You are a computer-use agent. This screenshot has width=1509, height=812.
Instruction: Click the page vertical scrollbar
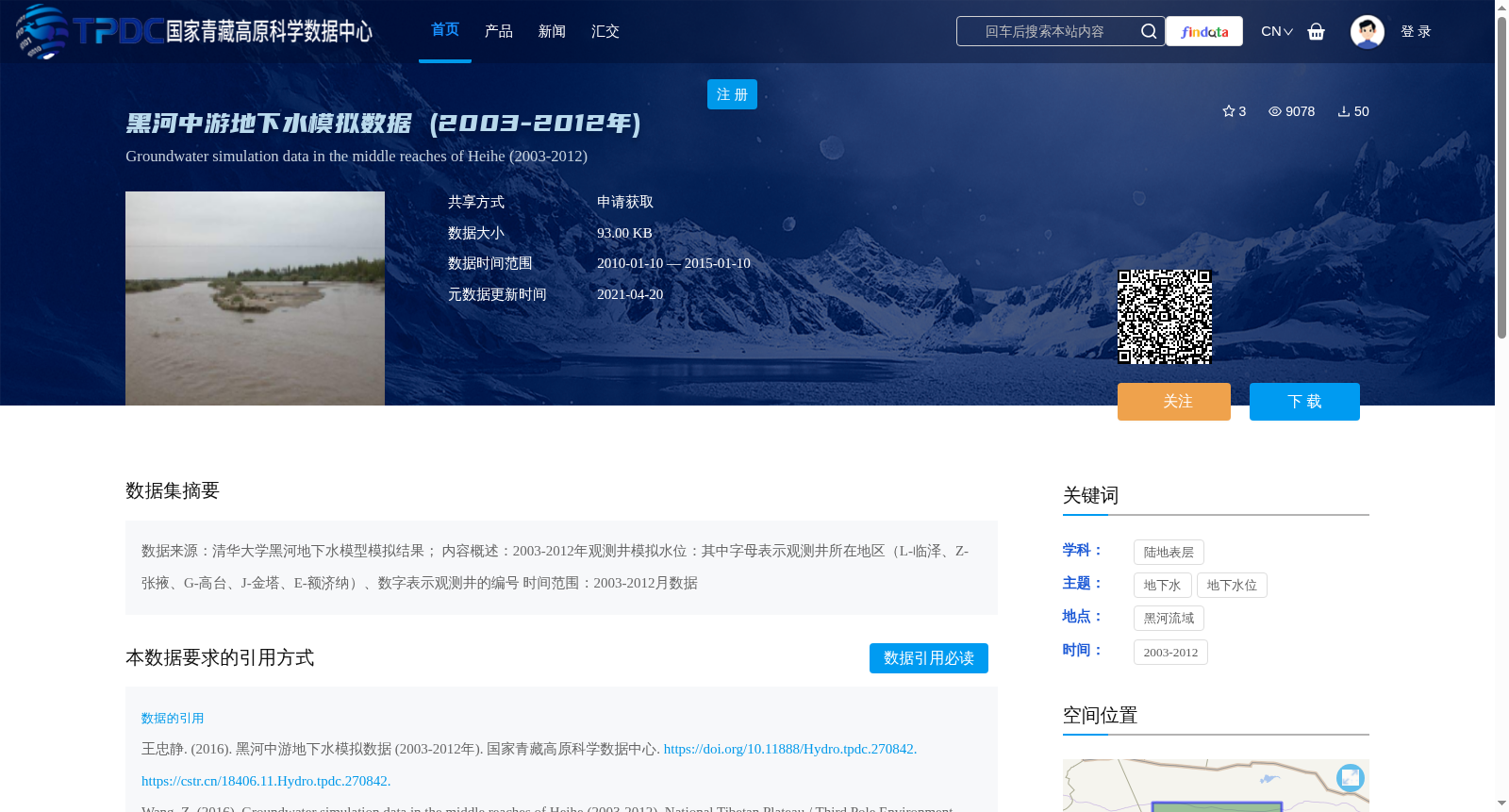[x=1501, y=176]
